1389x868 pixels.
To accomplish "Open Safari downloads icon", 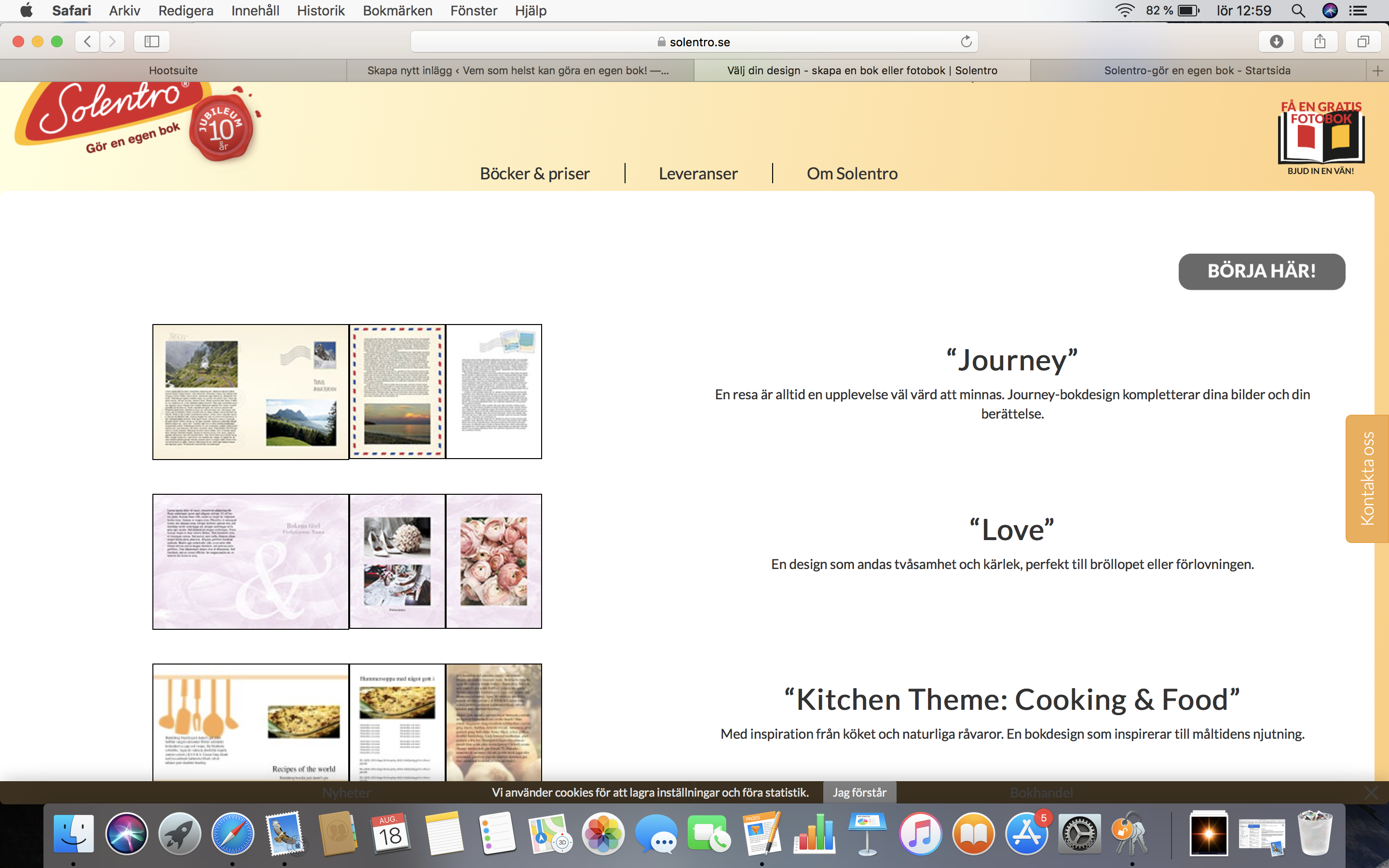I will [x=1276, y=41].
